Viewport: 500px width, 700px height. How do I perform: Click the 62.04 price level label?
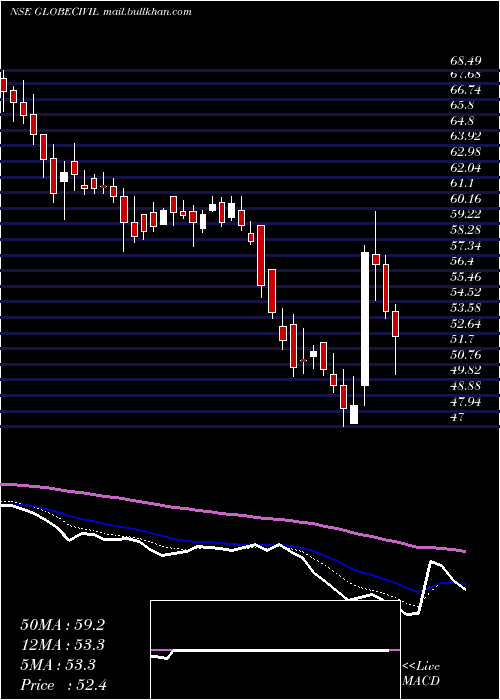click(x=465, y=168)
